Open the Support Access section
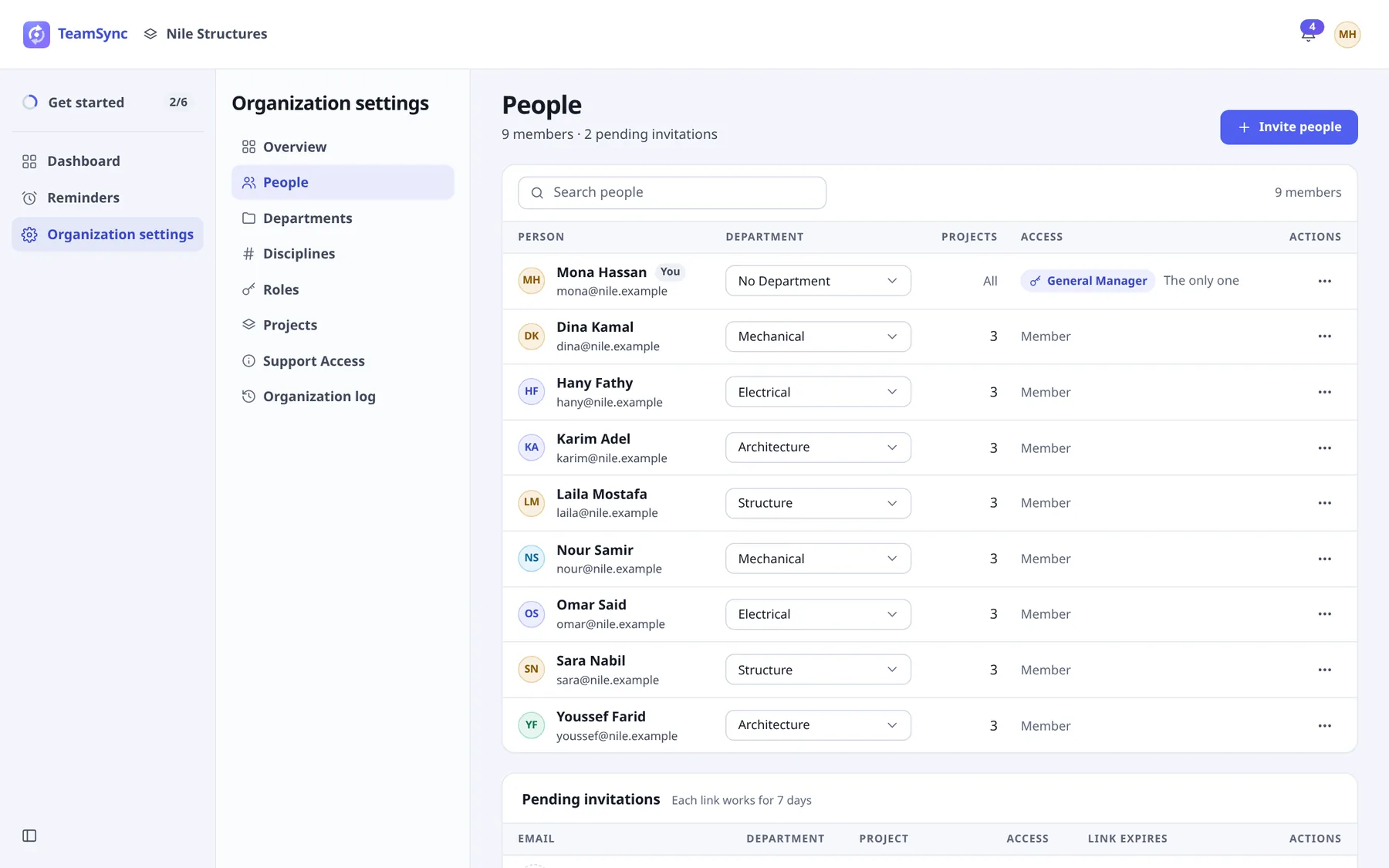The image size is (1389, 868). pos(343,361)
